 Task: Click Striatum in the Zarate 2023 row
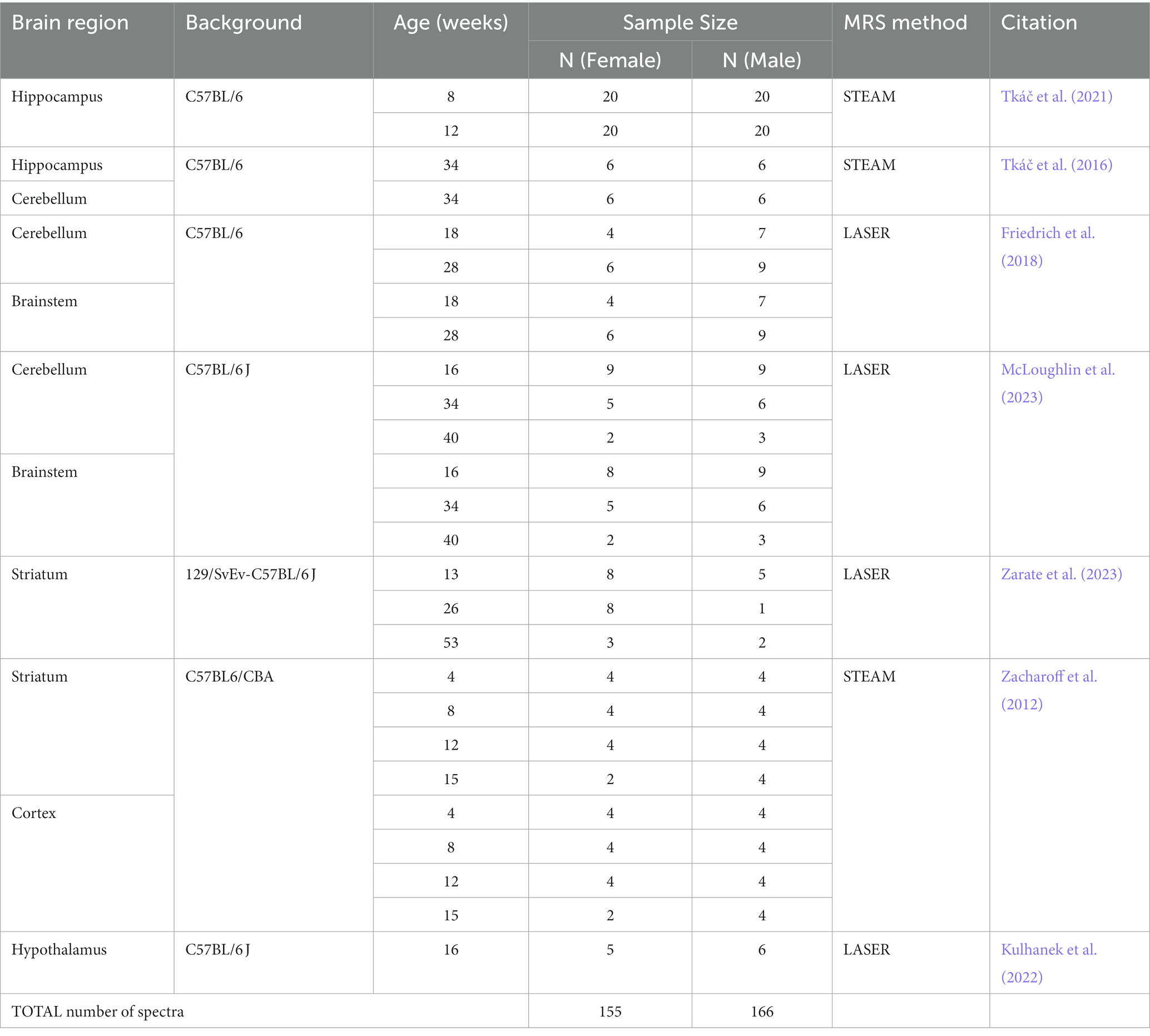pyautogui.click(x=39, y=574)
